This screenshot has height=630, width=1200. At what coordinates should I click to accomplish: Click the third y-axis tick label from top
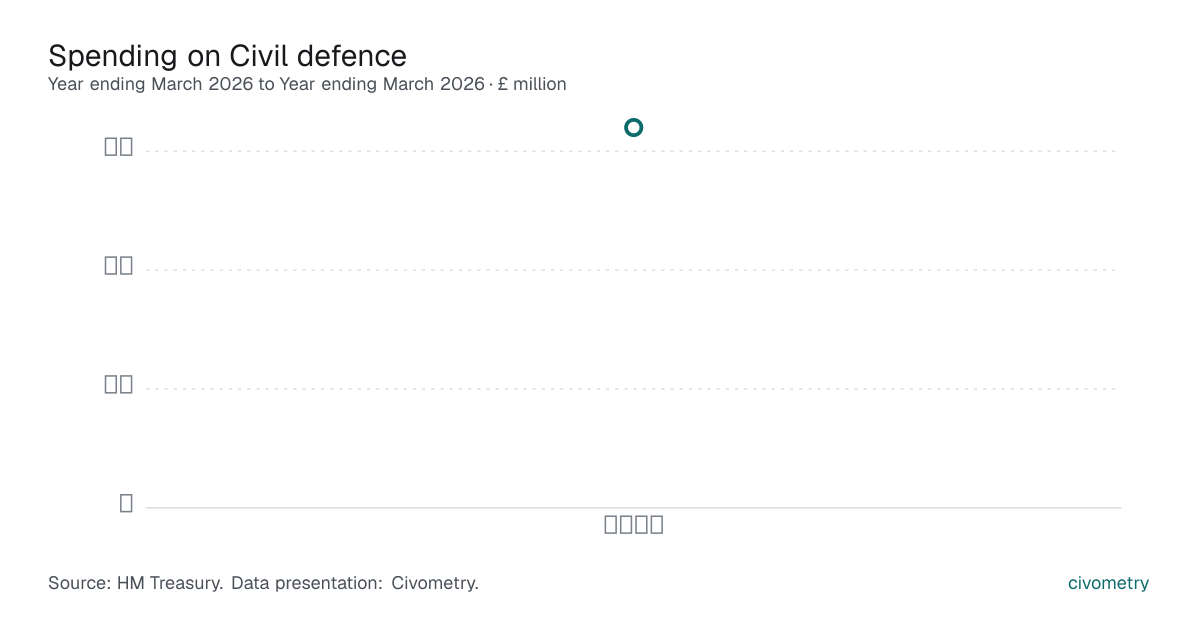(x=119, y=384)
